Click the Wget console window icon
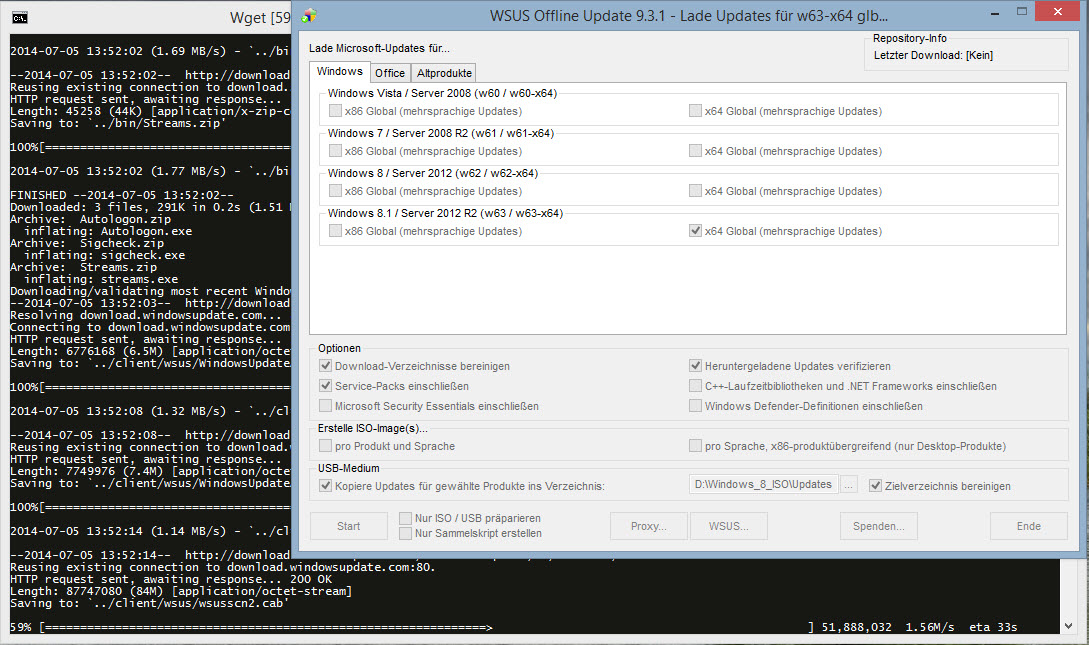1089x645 pixels. pyautogui.click(x=19, y=17)
